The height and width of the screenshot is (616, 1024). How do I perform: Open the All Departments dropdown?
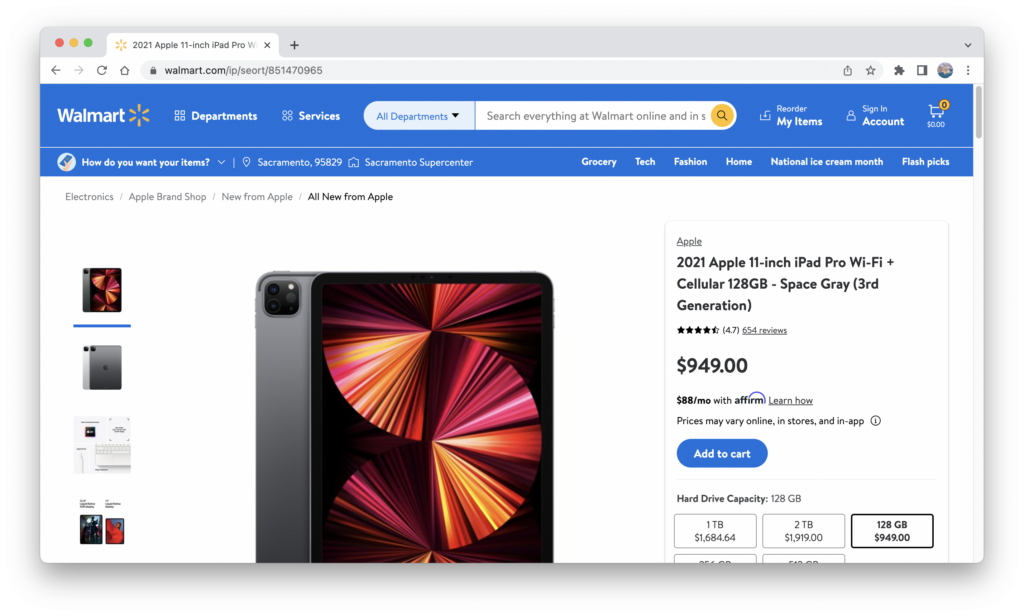[x=419, y=116]
